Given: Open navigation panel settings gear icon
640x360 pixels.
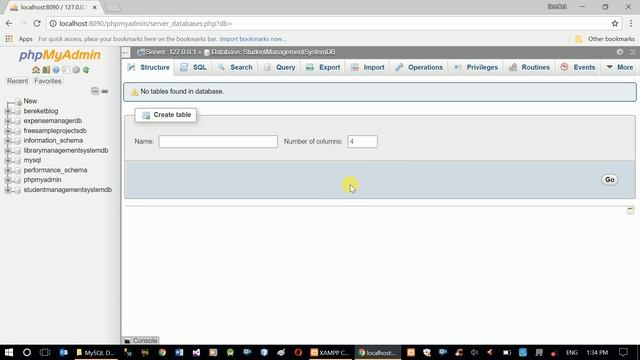Looking at the screenshot, I should 76,70.
